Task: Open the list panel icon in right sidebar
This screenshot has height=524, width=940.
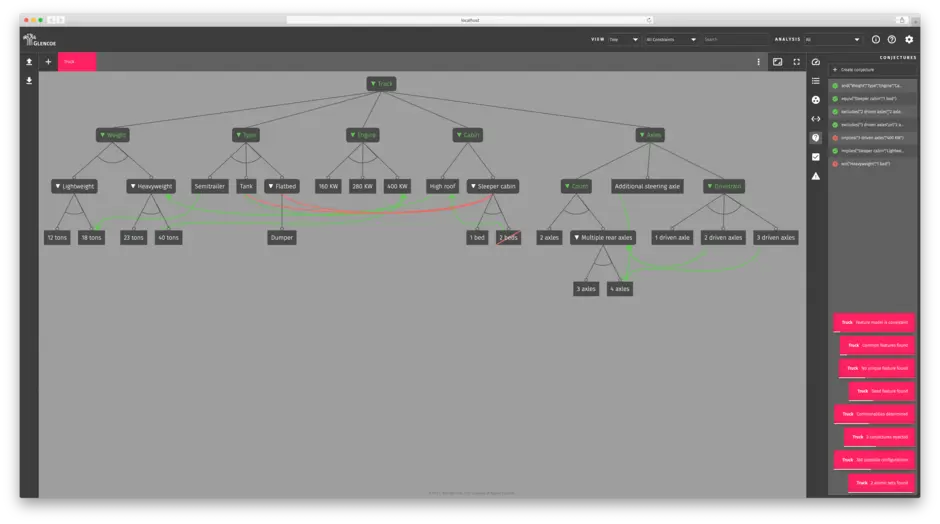Action: (x=816, y=81)
